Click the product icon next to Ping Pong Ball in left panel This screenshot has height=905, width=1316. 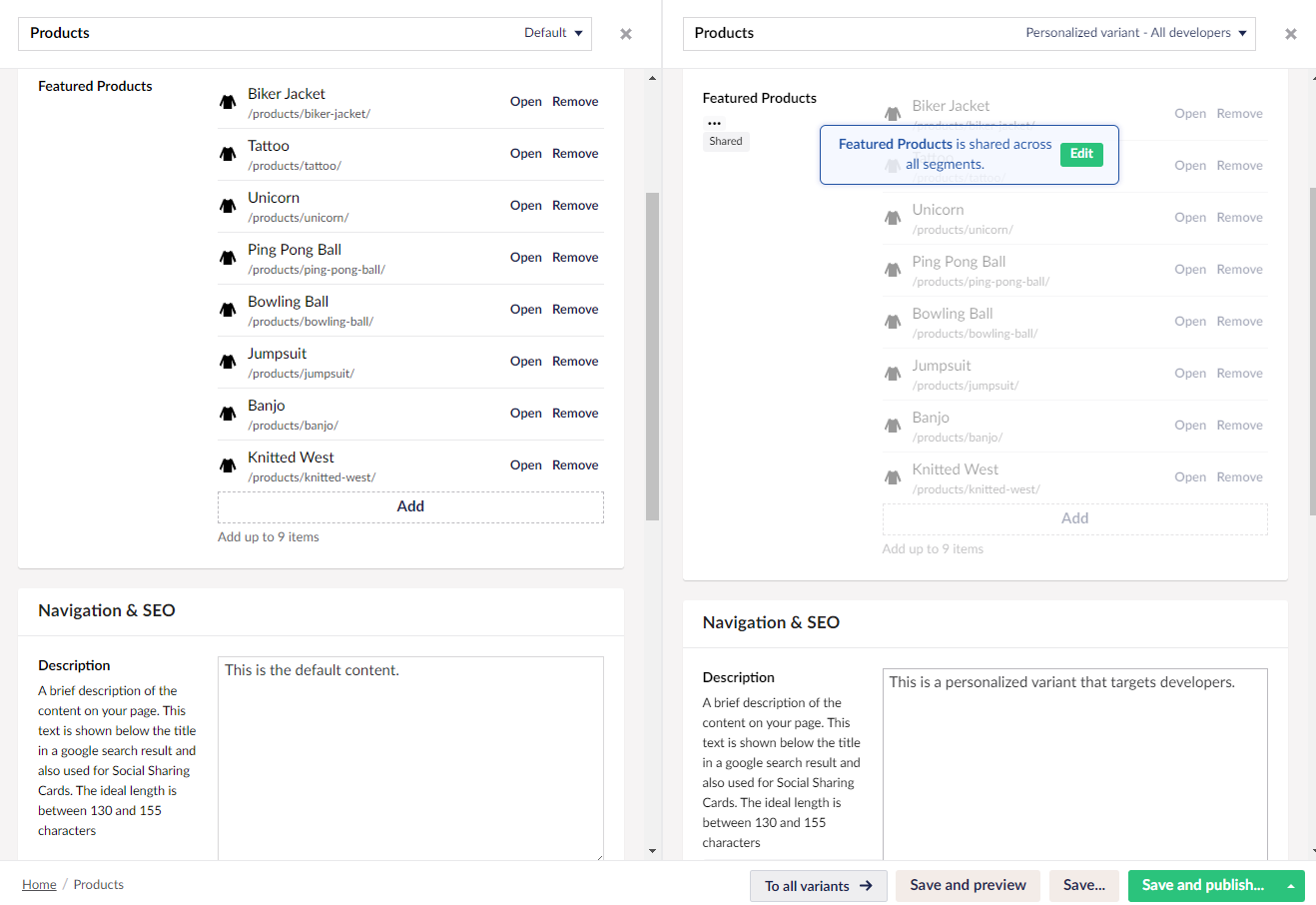(x=228, y=258)
